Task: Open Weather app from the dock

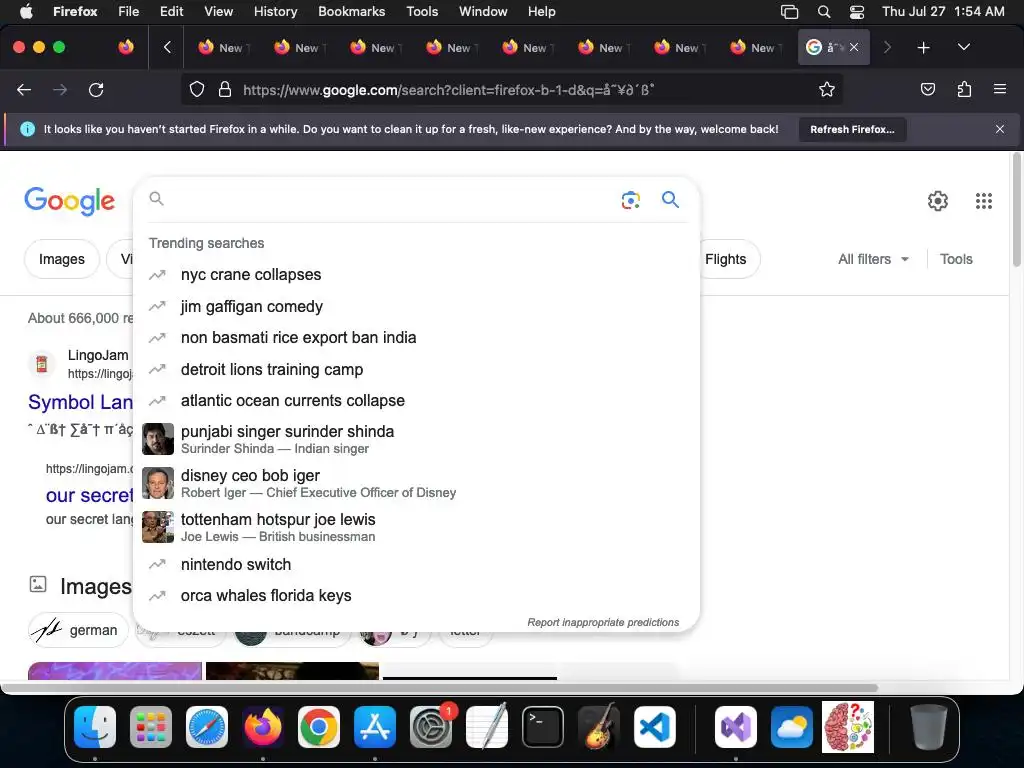Action: point(792,727)
